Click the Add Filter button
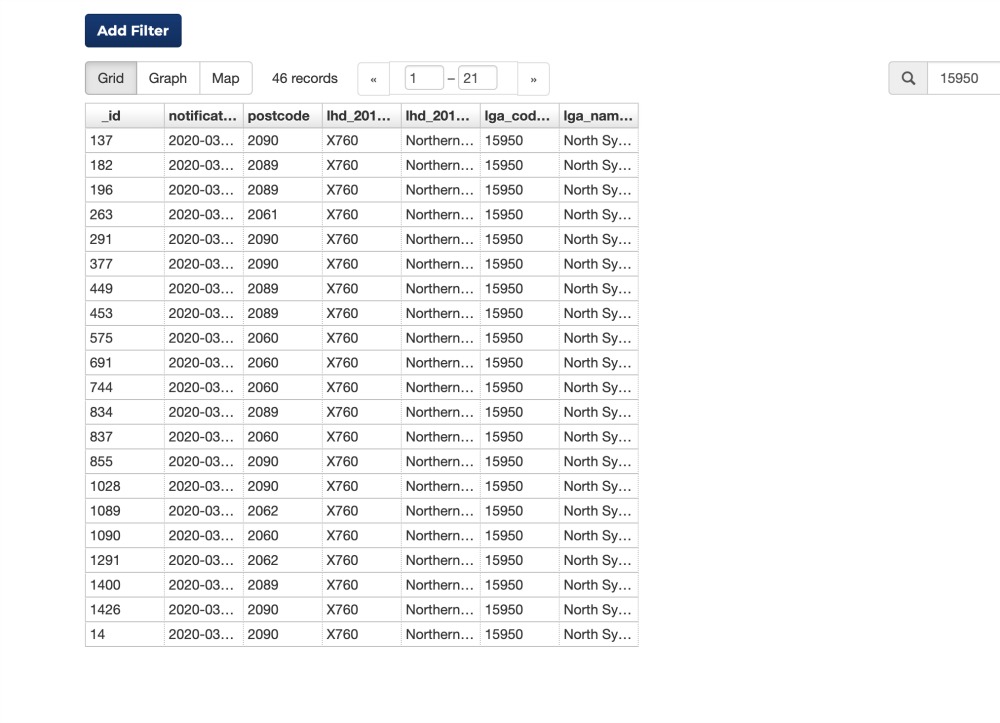The height and width of the screenshot is (723, 1000). point(133,31)
